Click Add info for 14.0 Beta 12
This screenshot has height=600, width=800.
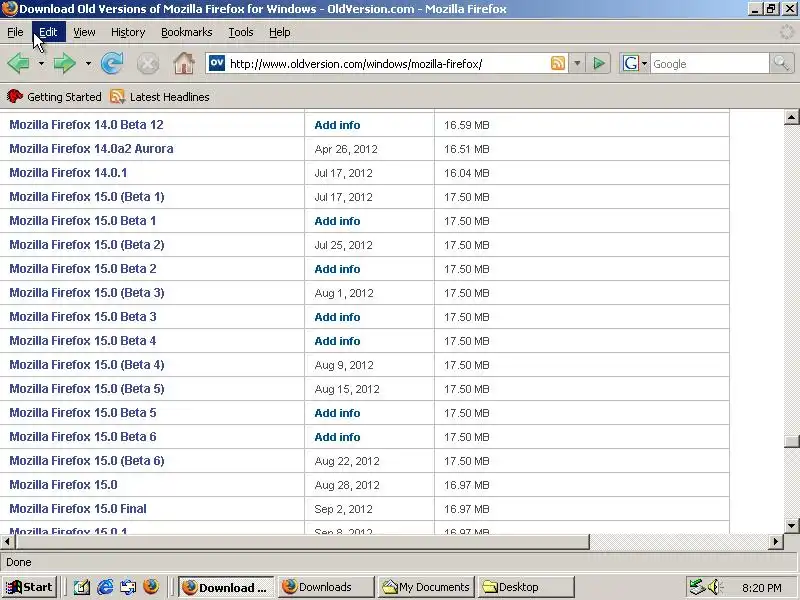(x=337, y=125)
